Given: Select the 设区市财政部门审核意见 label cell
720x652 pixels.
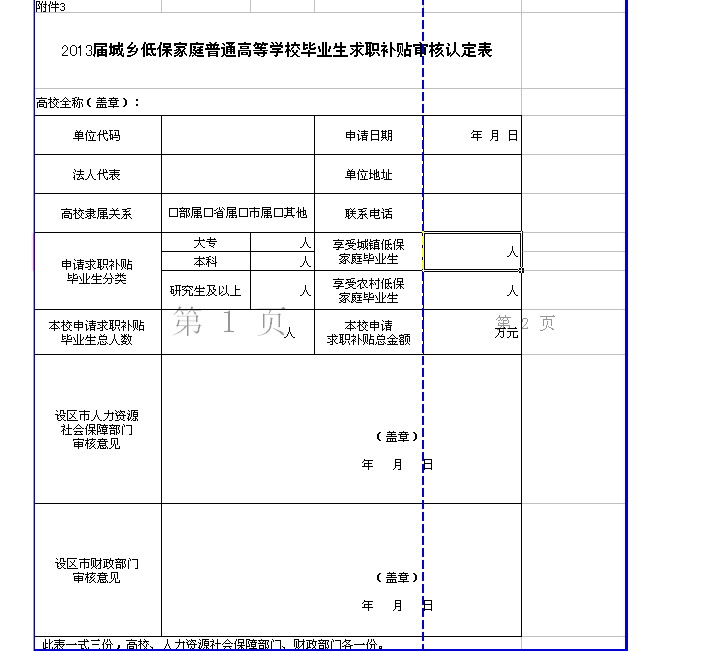Looking at the screenshot, I should [97, 570].
